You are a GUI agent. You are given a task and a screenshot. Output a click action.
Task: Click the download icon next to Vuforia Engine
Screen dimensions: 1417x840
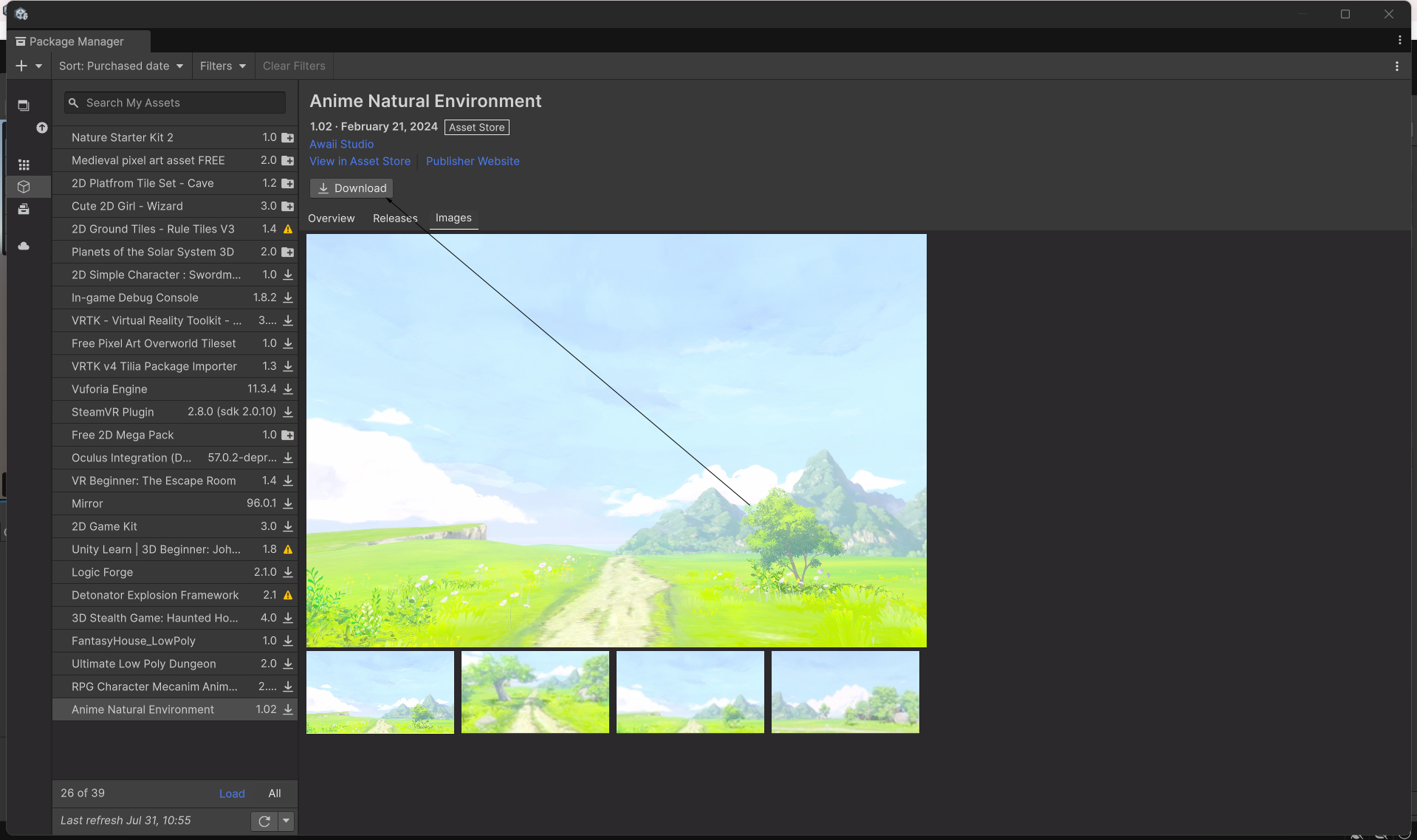(x=288, y=389)
